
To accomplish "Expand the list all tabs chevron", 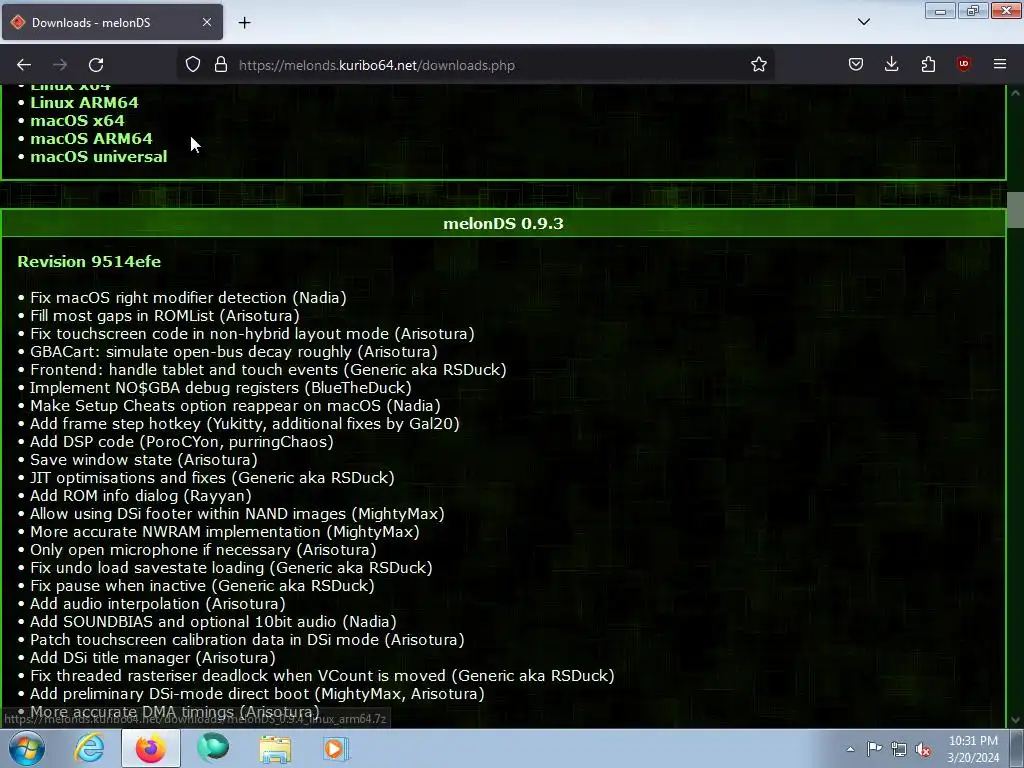I will (863, 22).
